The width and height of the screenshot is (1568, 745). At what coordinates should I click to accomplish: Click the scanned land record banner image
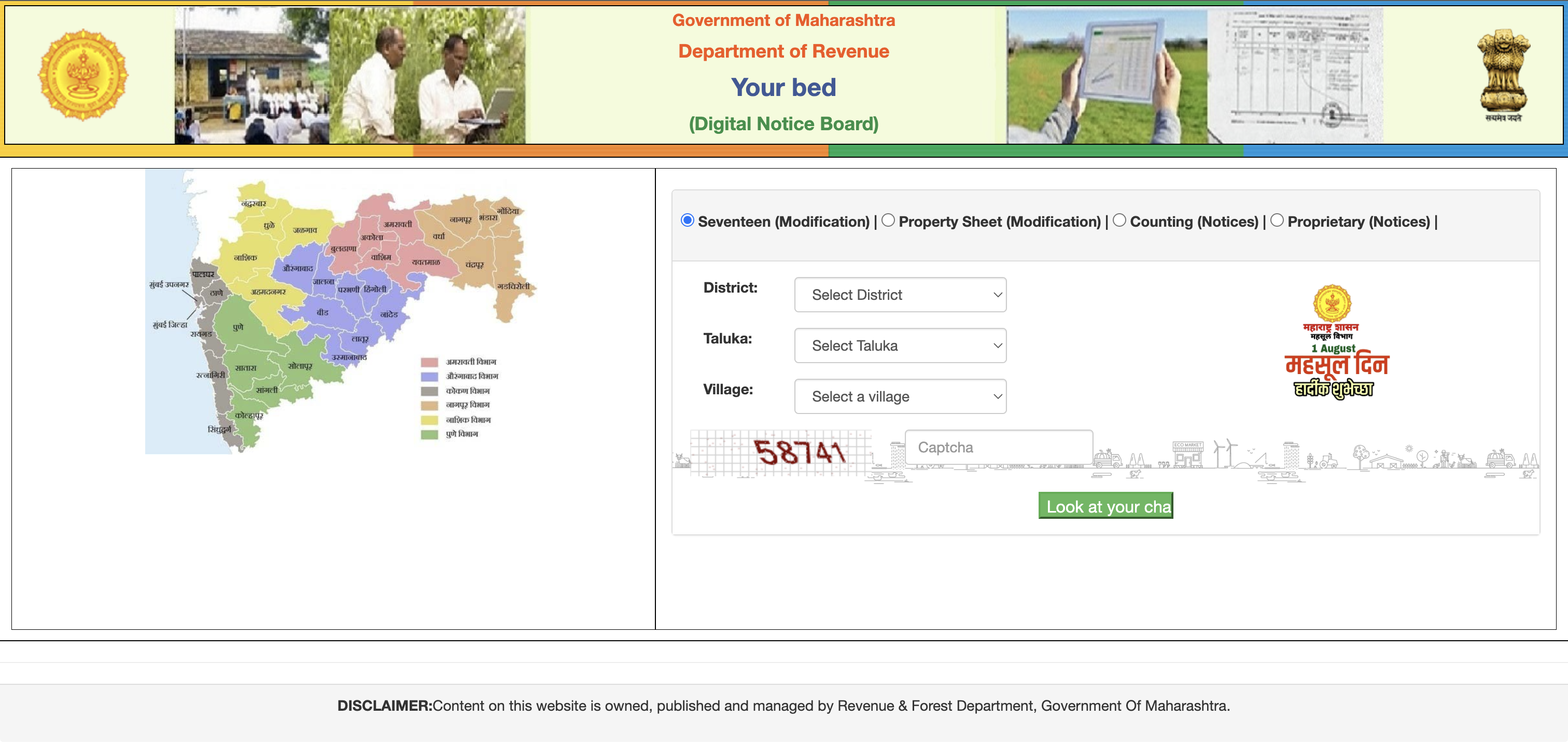coord(1295,76)
